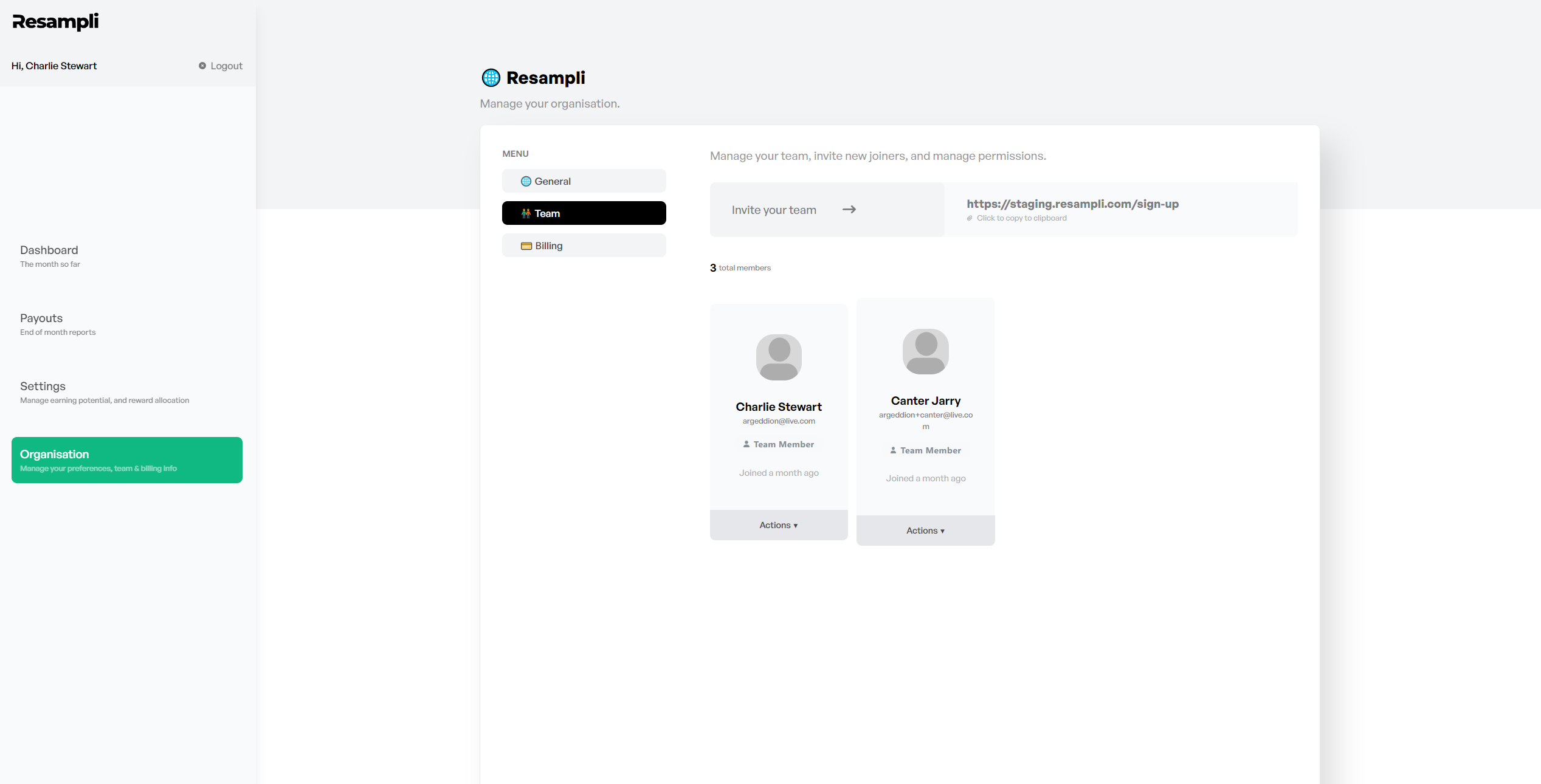Click the arrow icon in Invite your team
Viewport: 1541px width, 784px height.
[x=849, y=210]
